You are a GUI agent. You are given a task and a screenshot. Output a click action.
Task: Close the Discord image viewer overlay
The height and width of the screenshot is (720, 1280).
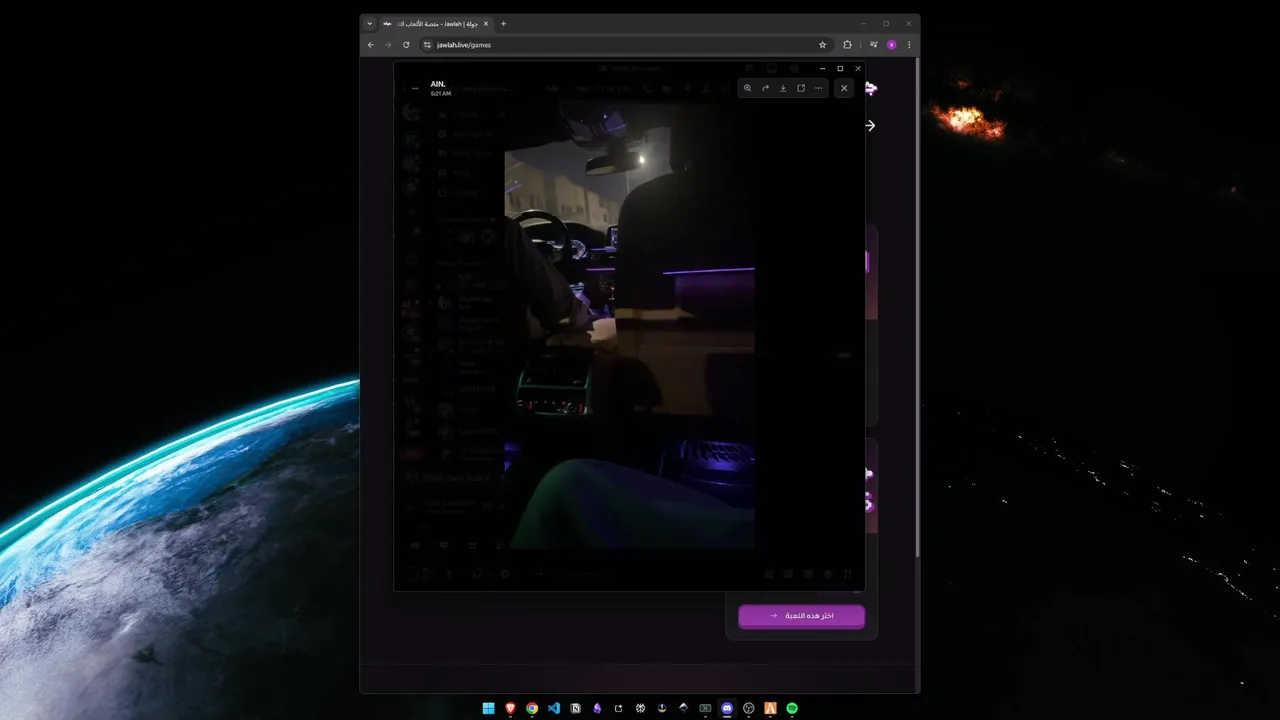pyautogui.click(x=844, y=88)
